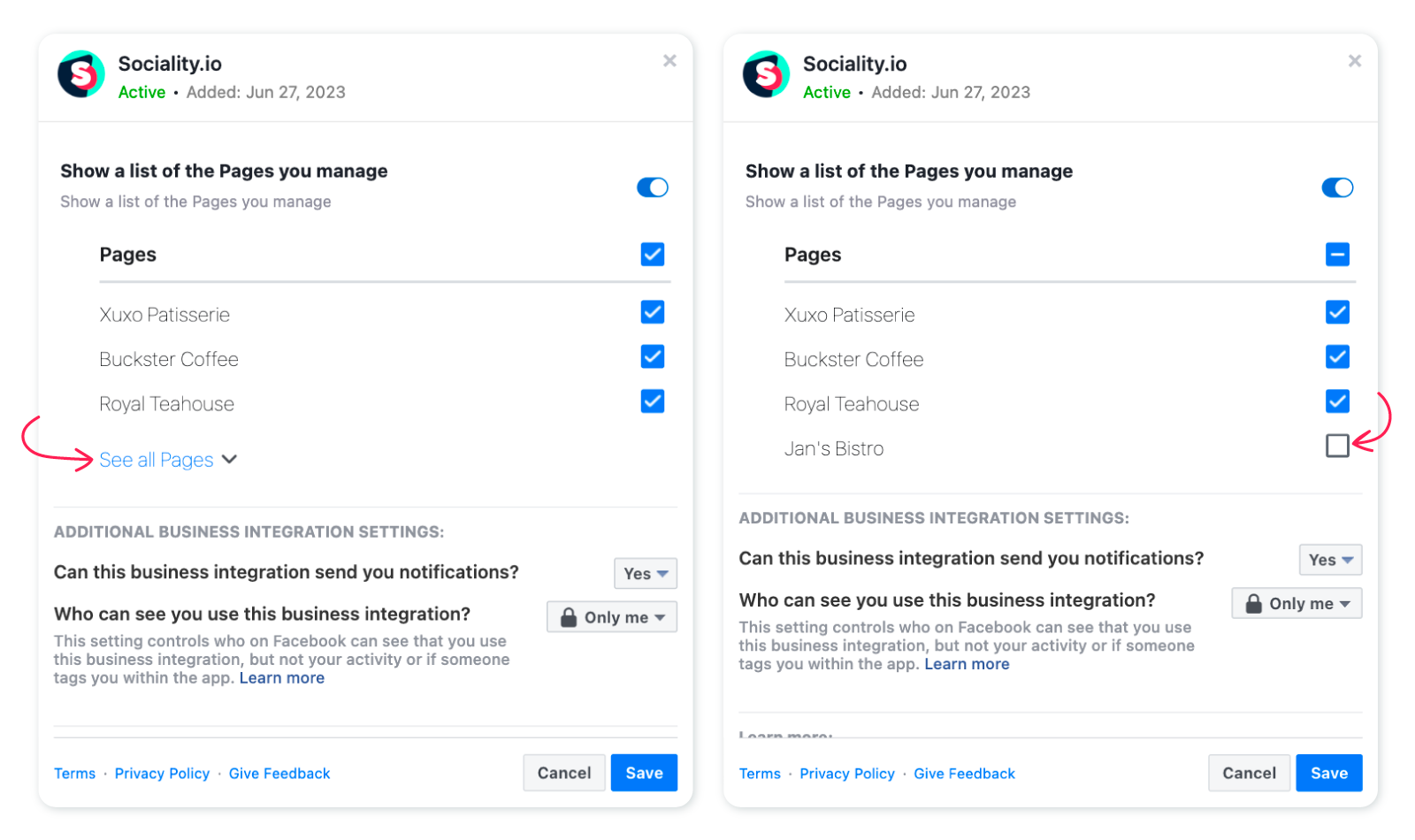Uncheck Xuxo Patisserie in the right dialog
Screen dimensions: 1415x840
click(1337, 312)
